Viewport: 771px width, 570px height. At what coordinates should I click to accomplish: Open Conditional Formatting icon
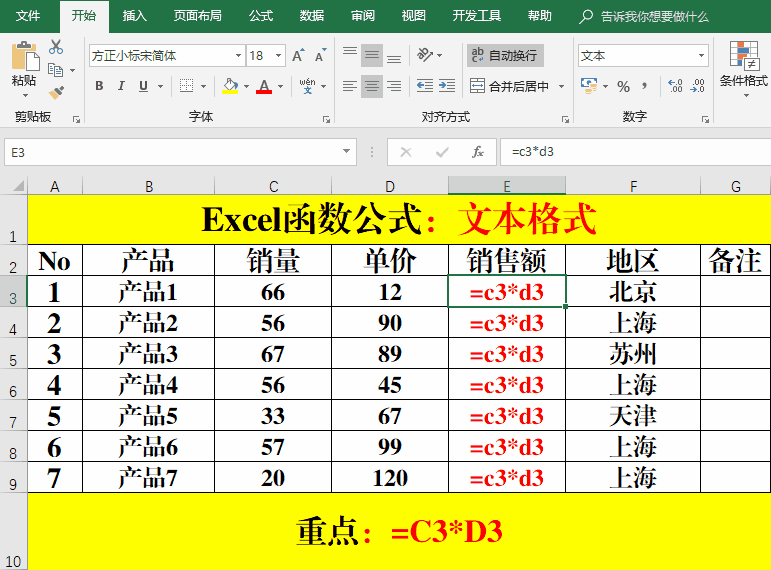point(743,57)
